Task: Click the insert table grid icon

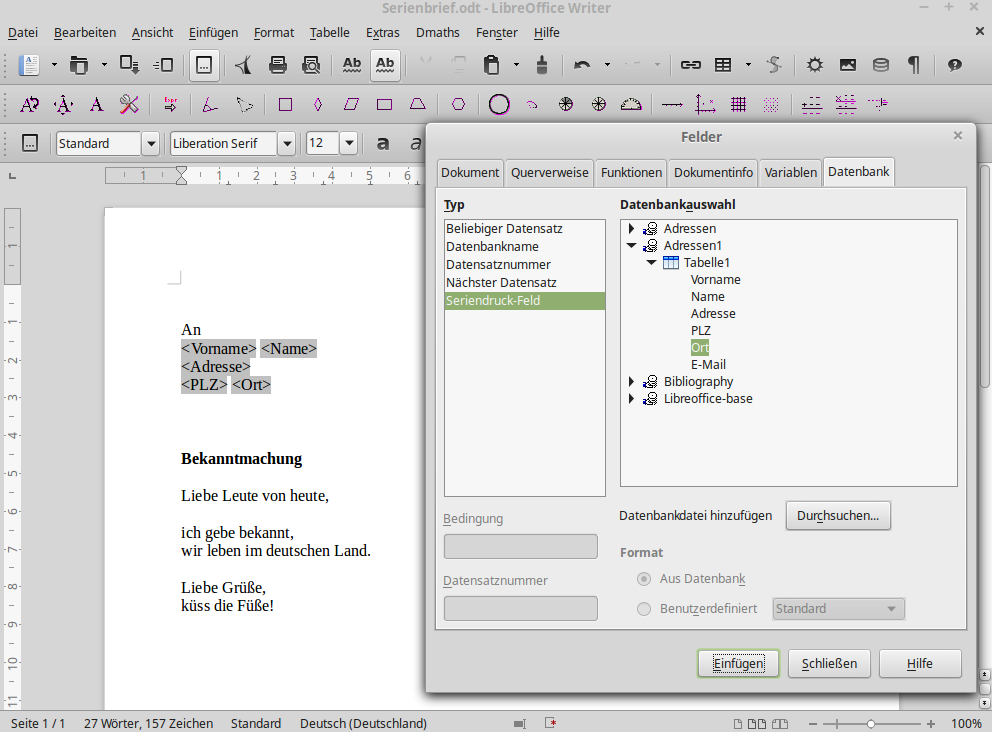Action: (723, 65)
